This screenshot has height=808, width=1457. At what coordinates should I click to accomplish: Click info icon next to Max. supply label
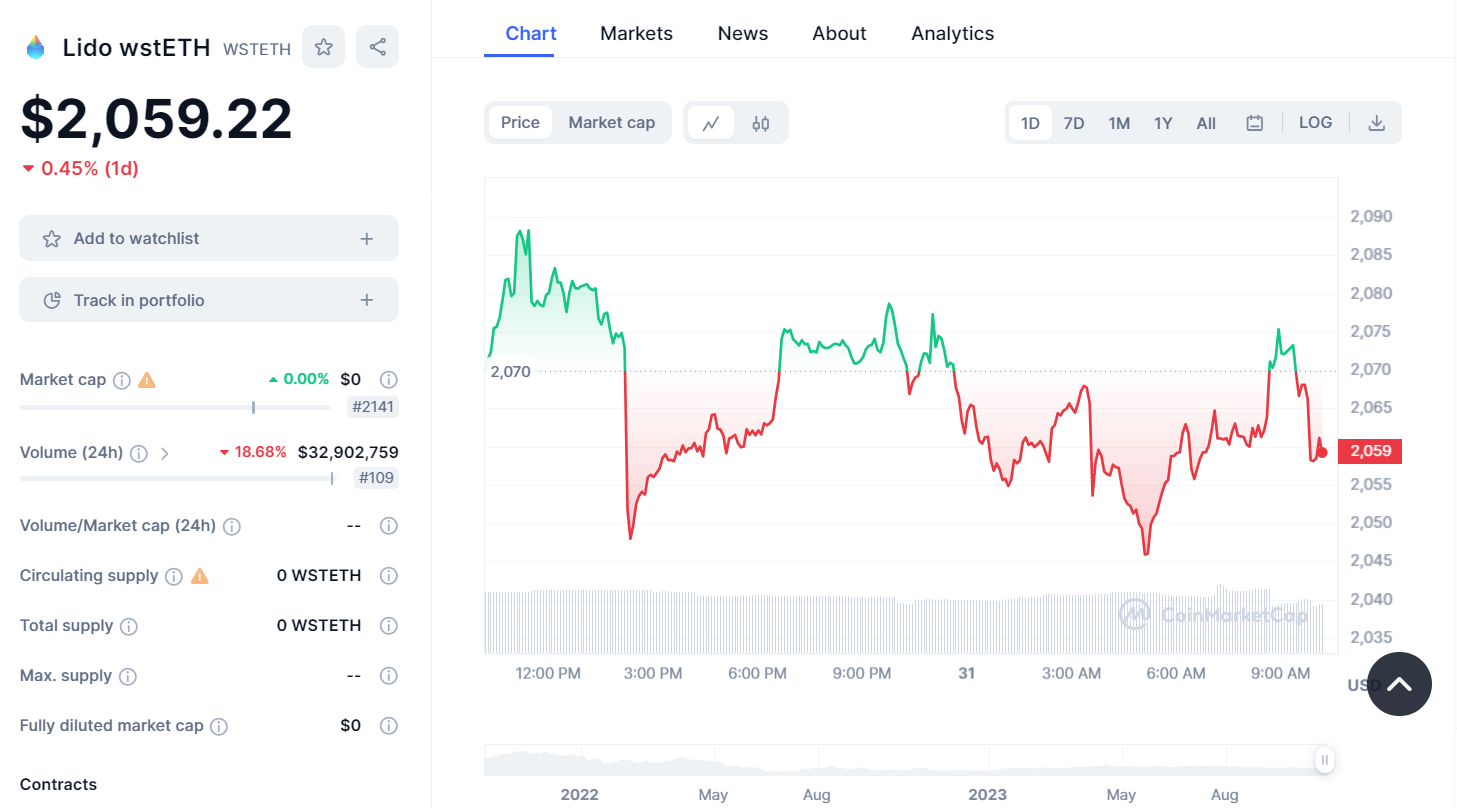[x=128, y=676]
